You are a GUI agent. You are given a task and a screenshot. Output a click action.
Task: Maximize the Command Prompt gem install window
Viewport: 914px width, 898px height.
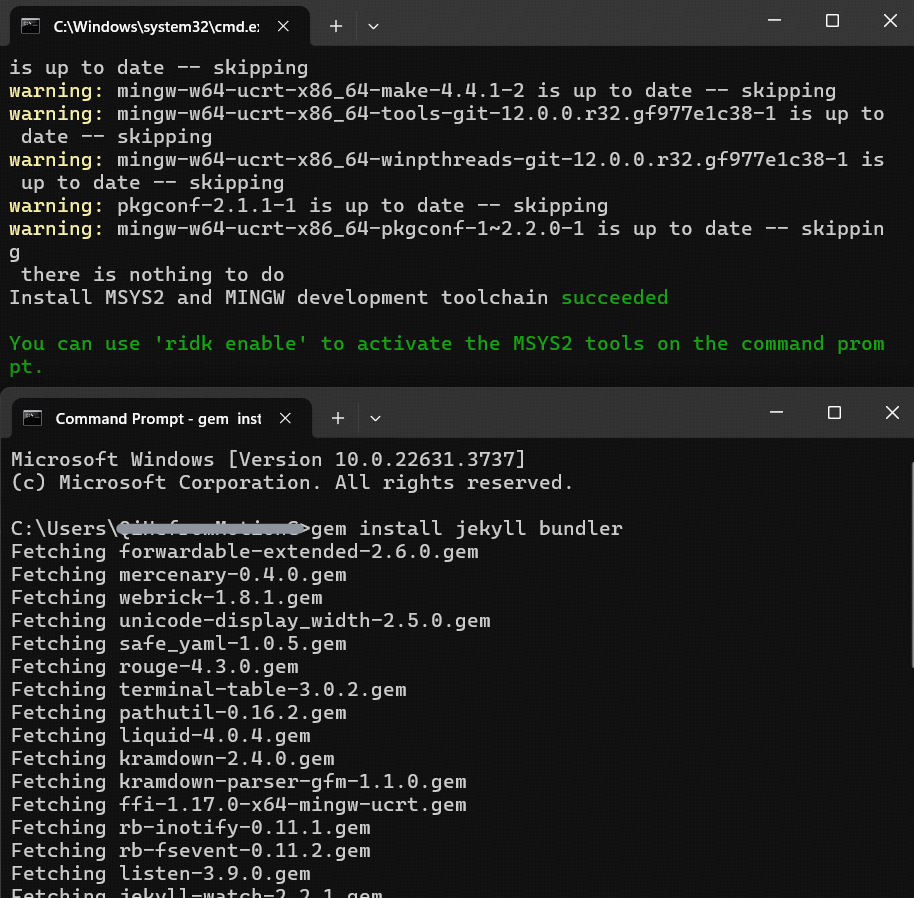(x=834, y=413)
